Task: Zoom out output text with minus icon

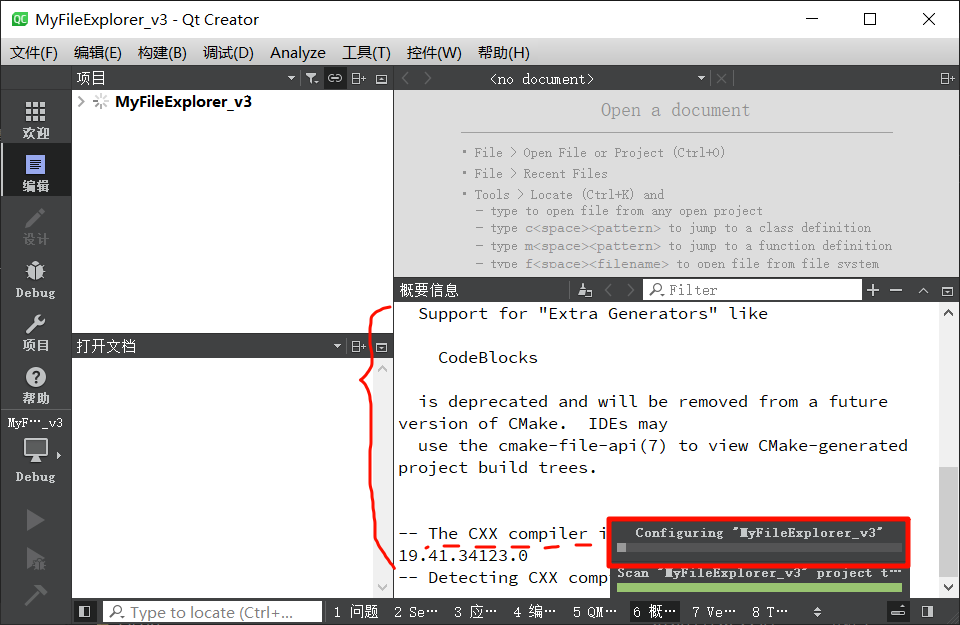Action: click(896, 290)
